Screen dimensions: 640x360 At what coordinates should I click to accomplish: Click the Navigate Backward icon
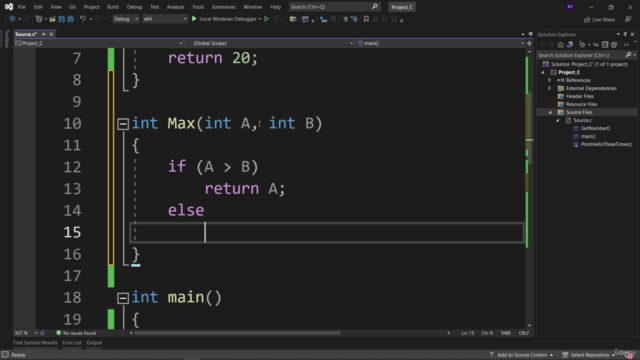click(12, 19)
